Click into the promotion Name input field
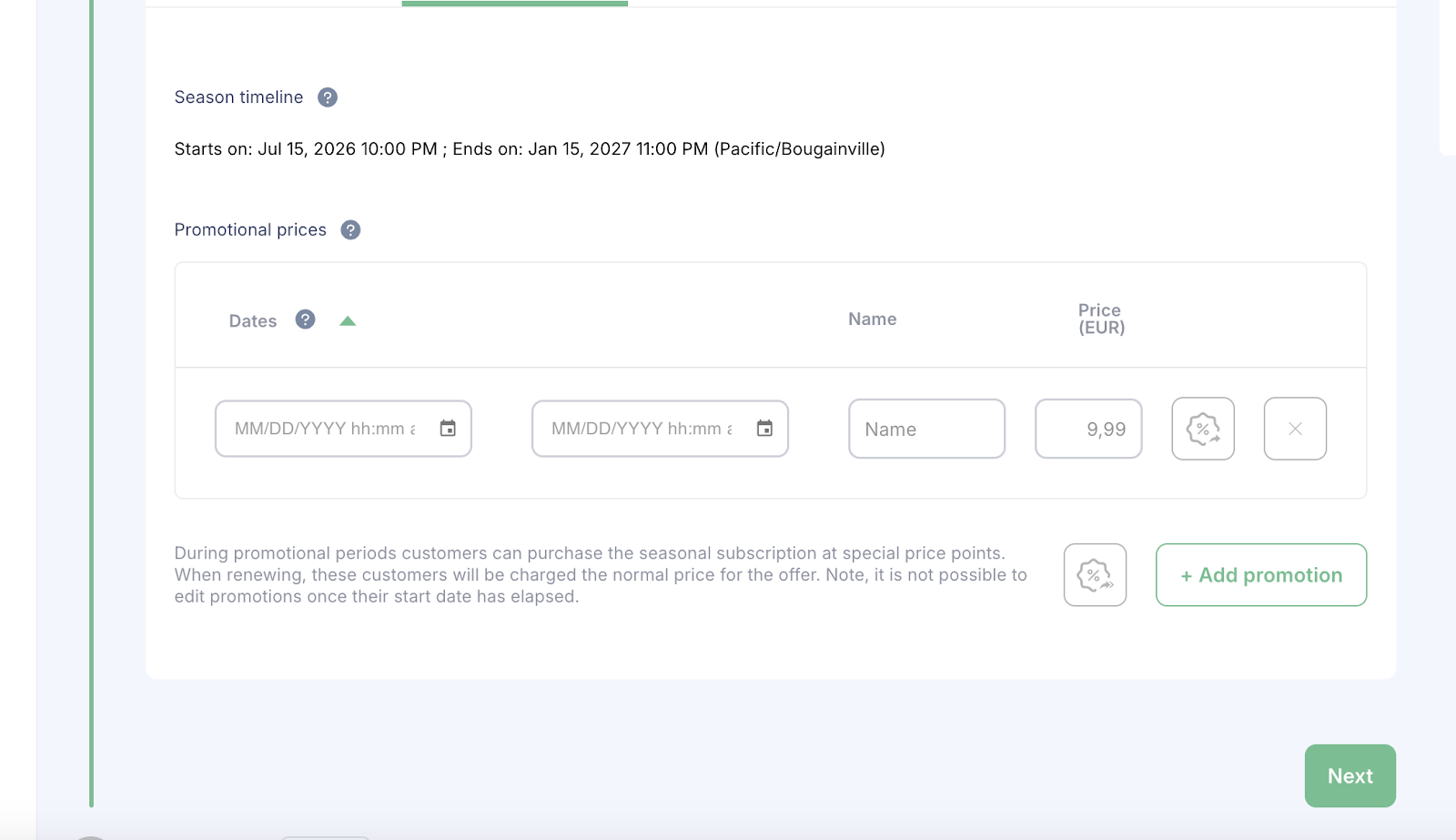1456x840 pixels. pos(926,429)
